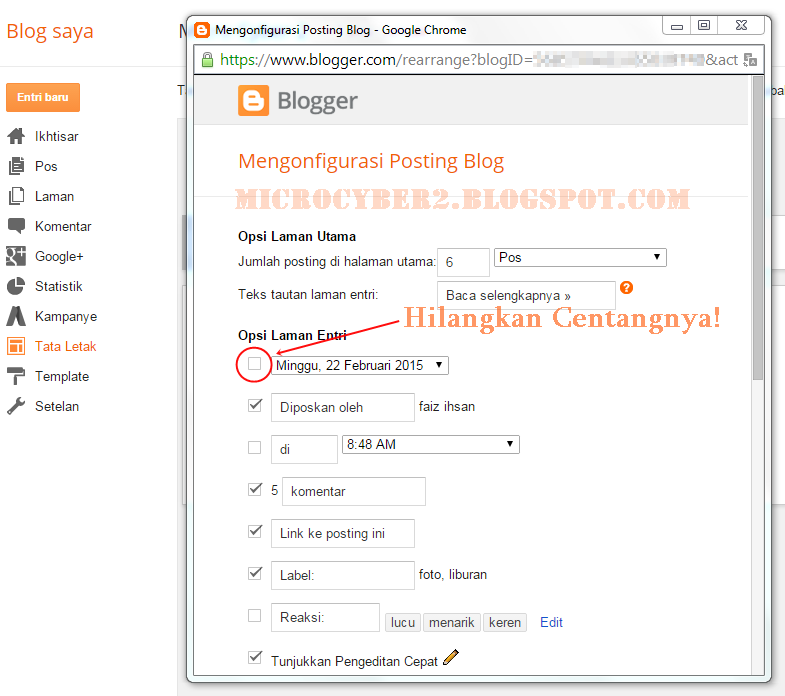Image resolution: width=785 pixels, height=696 pixels.
Task: Click the Statistik pie chart icon
Action: (x=16, y=286)
